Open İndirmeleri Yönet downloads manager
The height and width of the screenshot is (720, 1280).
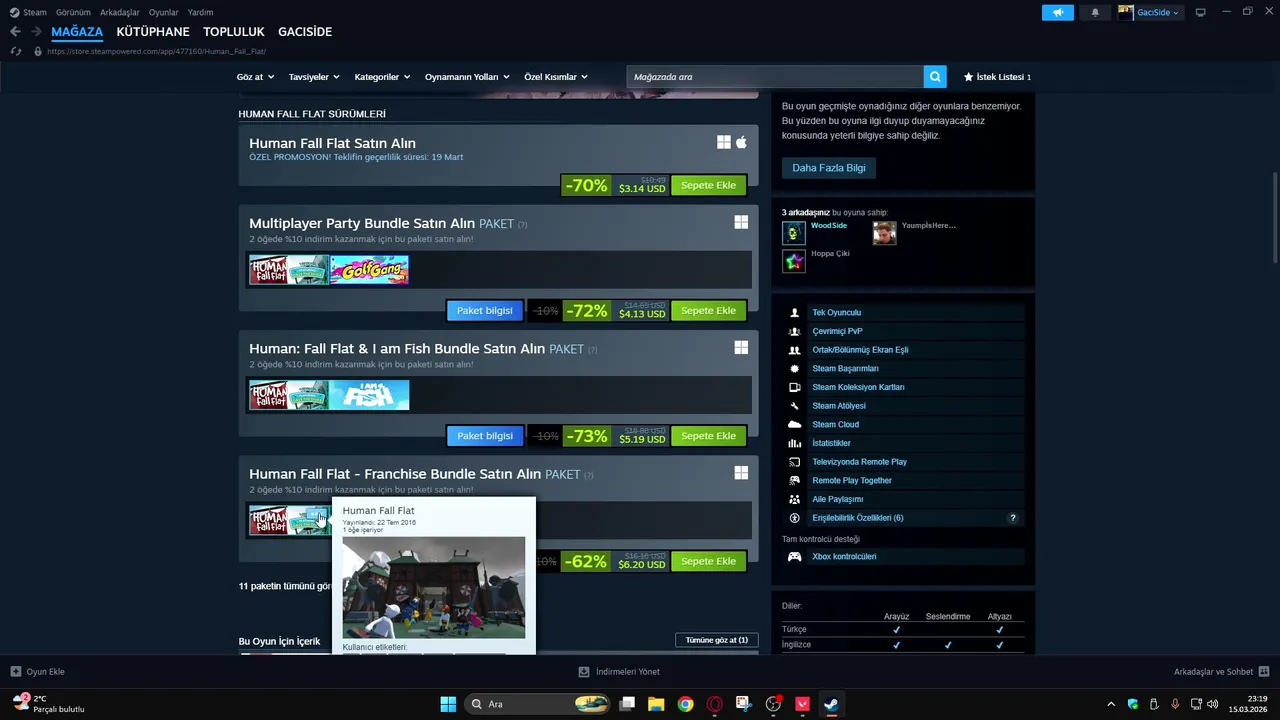(x=620, y=672)
